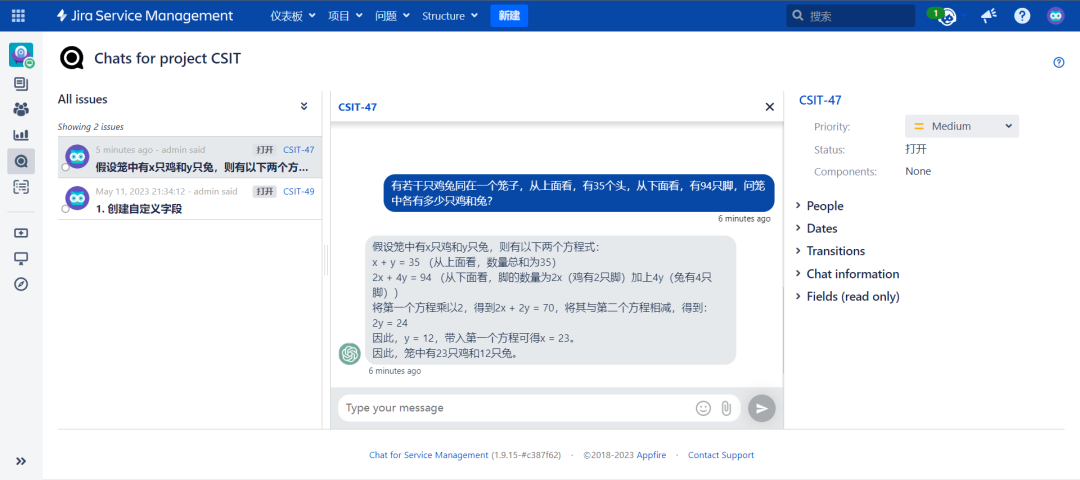Toggle the radio circle on CSIT-49 row
The width and height of the screenshot is (1080, 480).
[x=65, y=209]
